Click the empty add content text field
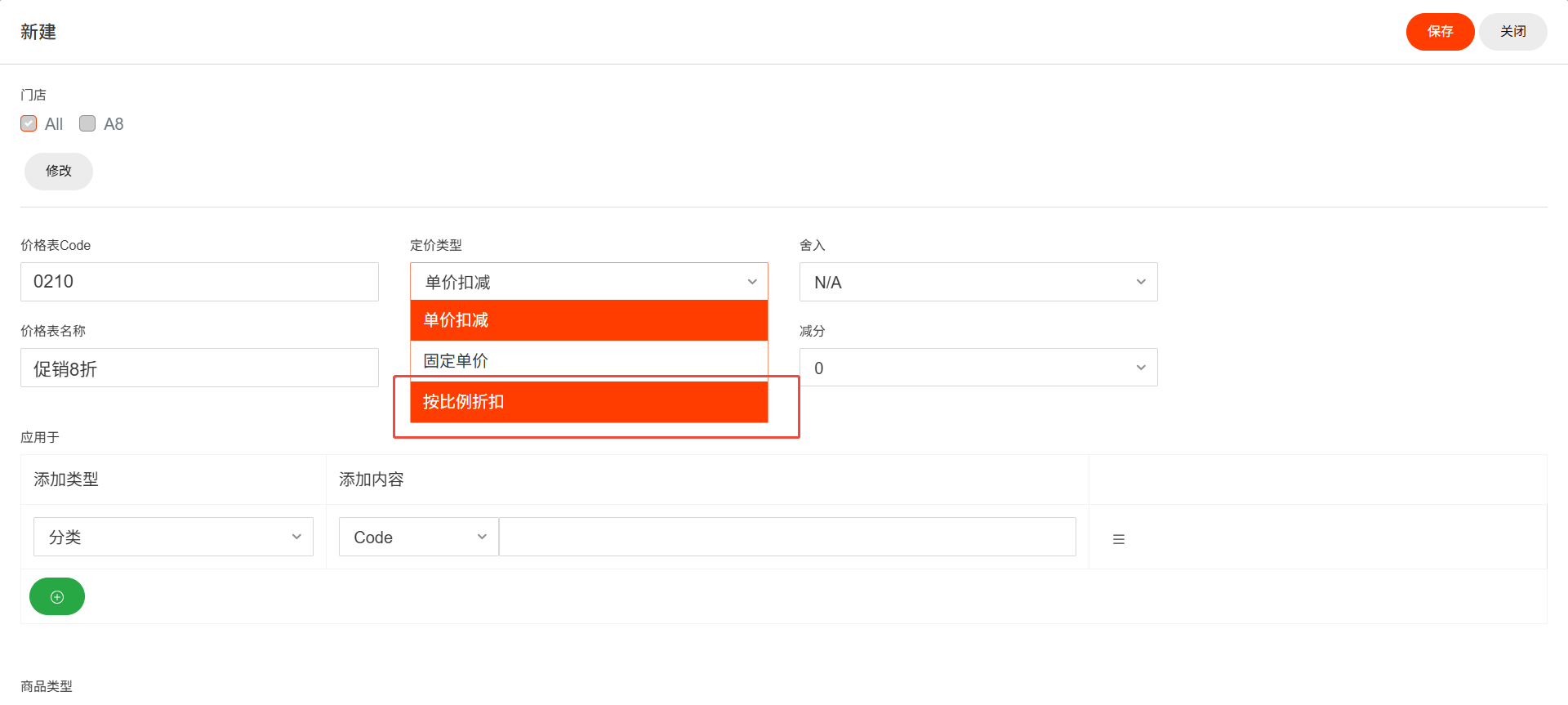This screenshot has height=705, width=1568. [787, 537]
